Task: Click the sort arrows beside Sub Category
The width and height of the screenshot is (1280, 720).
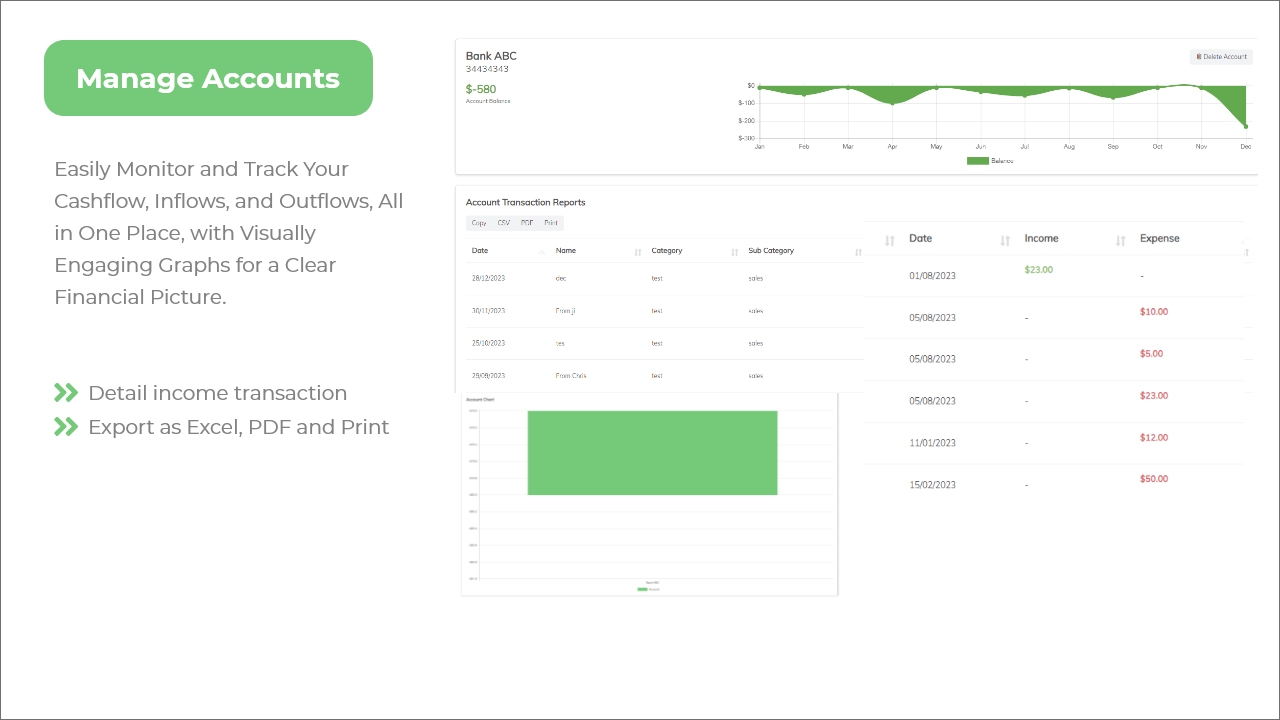Action: 858,252
